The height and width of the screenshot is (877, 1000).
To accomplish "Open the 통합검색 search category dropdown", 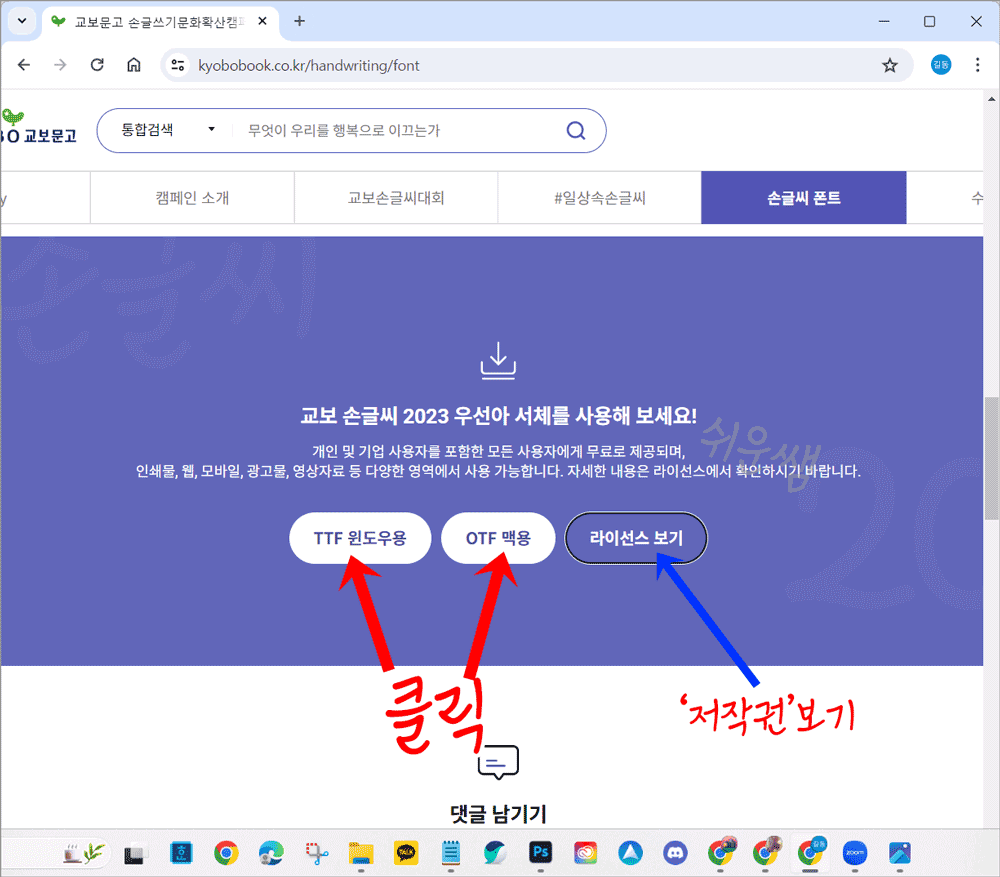I will (164, 130).
